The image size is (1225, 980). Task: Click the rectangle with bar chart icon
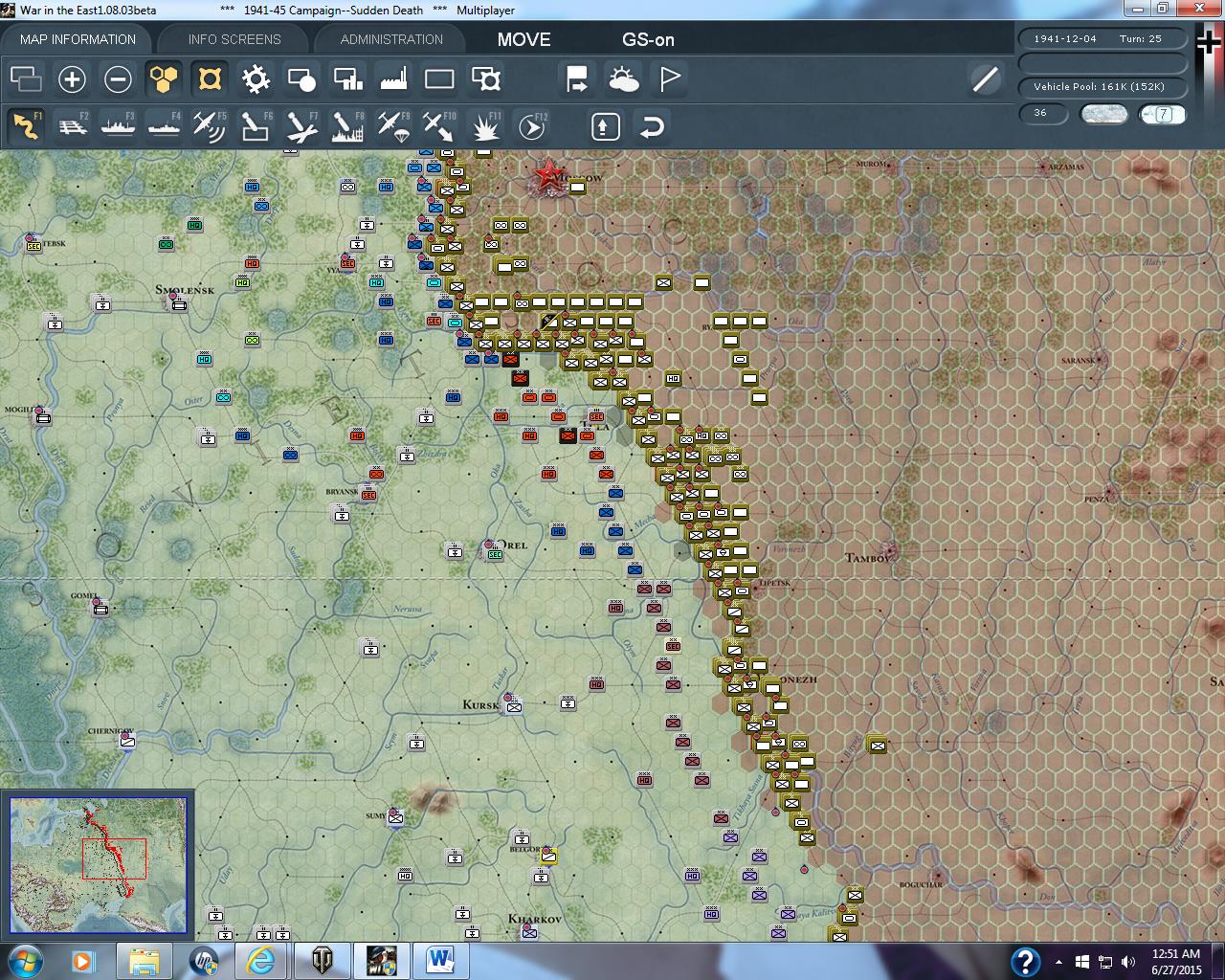(x=347, y=79)
